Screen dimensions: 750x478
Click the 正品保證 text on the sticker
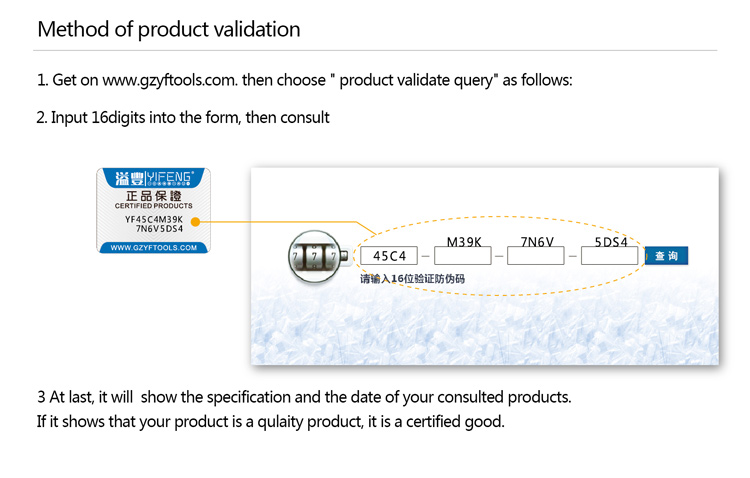click(x=154, y=196)
